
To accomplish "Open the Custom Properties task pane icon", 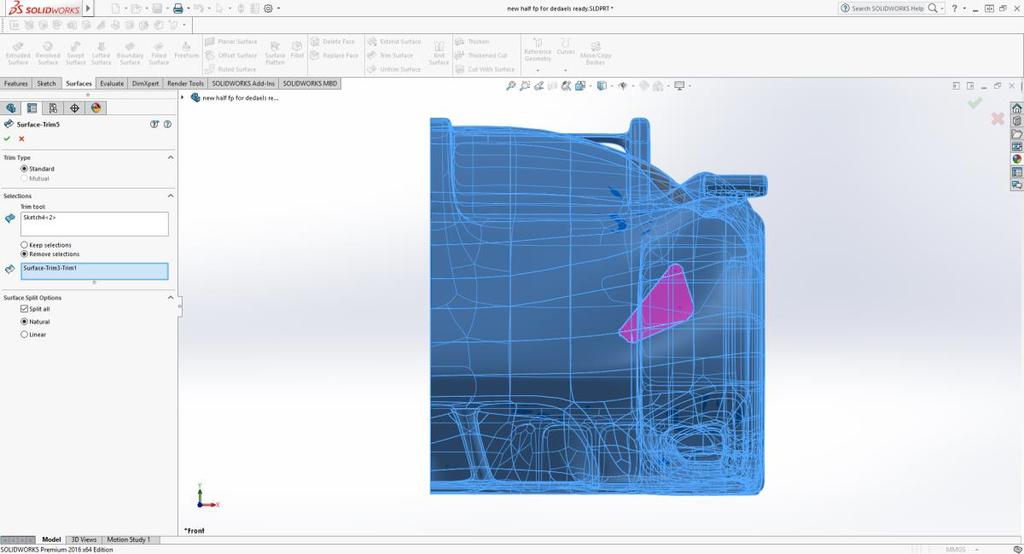I will pyautogui.click(x=1017, y=172).
